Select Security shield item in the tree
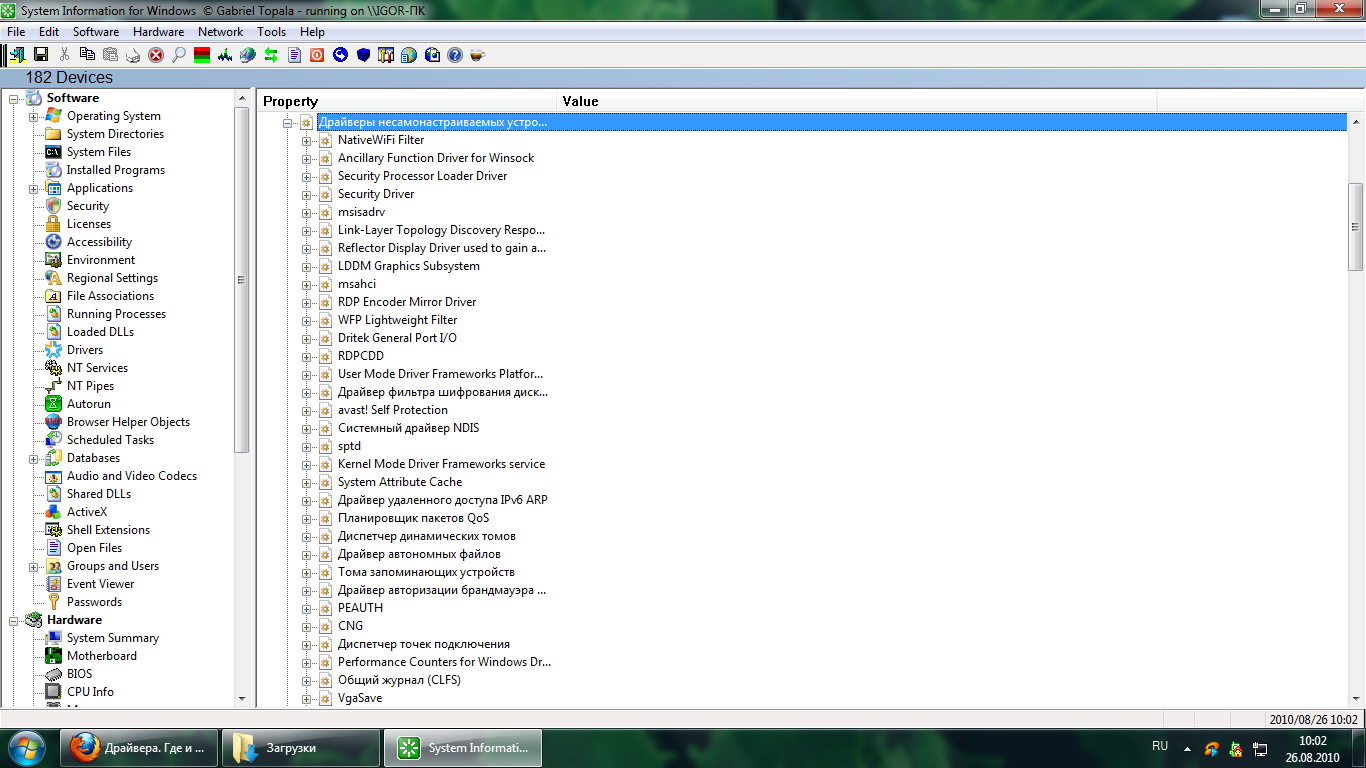This screenshot has width=1366, height=768. 88,206
